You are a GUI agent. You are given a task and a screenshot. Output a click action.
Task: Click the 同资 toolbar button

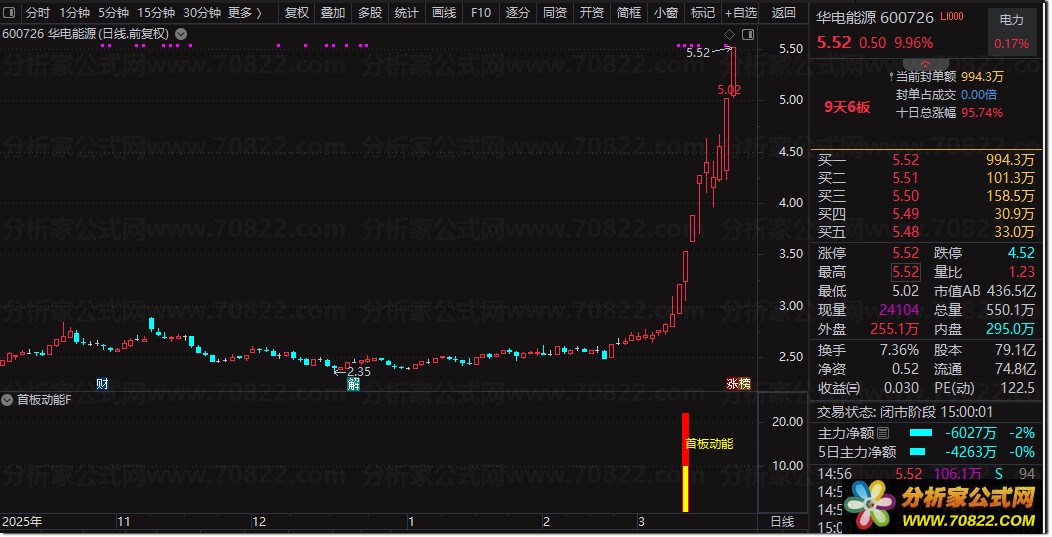[x=555, y=13]
